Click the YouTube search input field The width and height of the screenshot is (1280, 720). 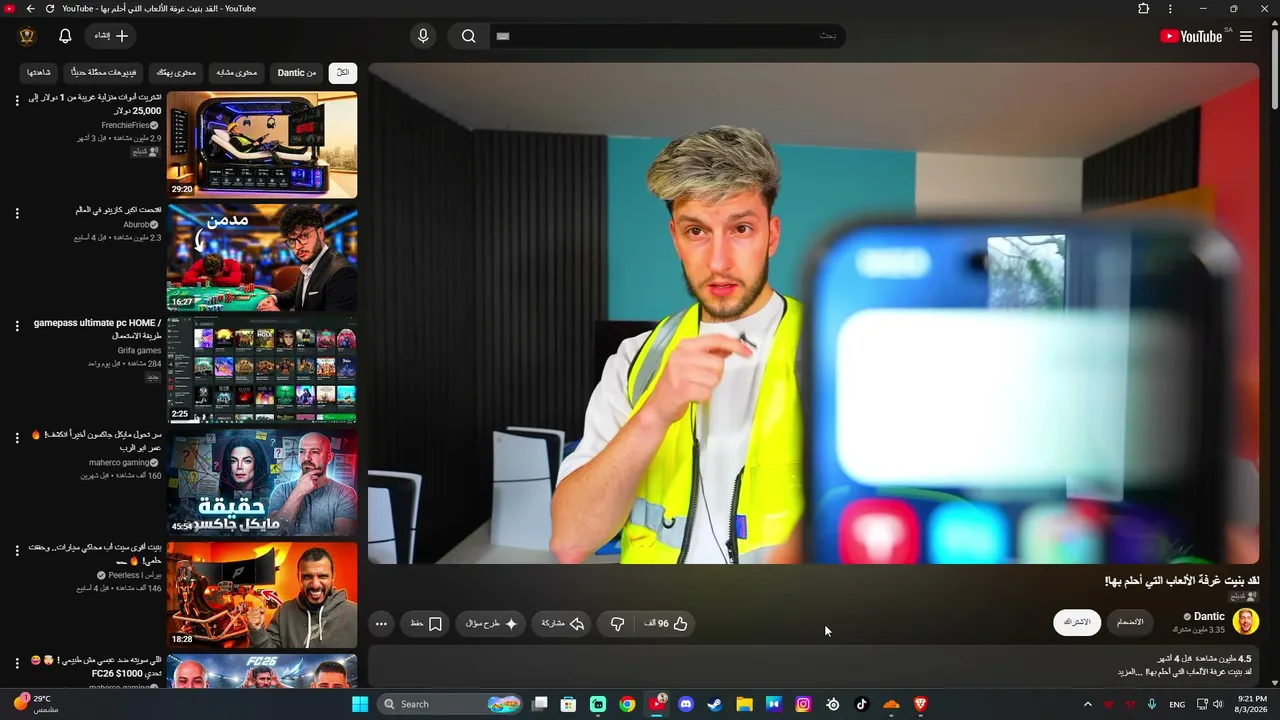pos(667,36)
